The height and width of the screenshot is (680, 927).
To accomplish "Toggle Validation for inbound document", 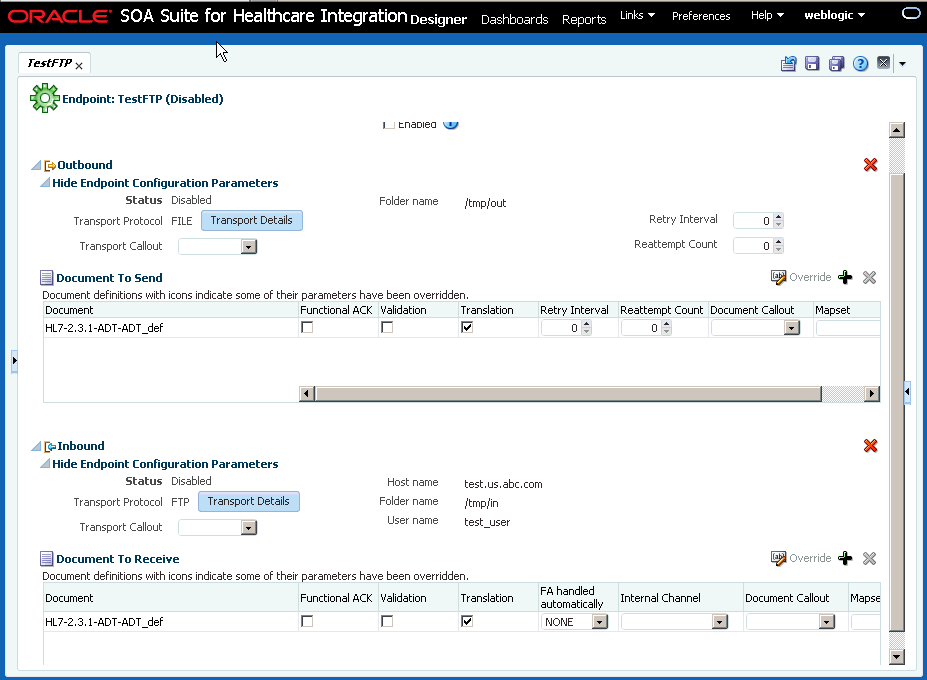I will click(387, 621).
